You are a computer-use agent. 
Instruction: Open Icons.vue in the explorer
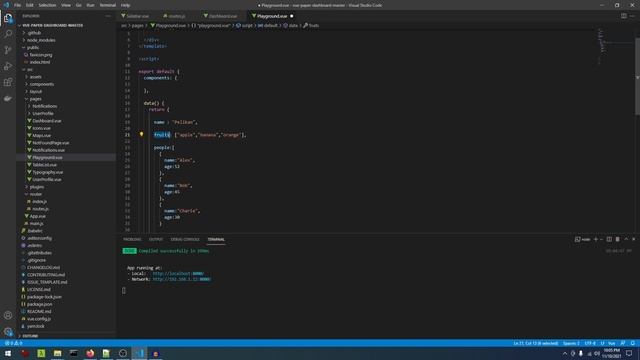(x=67, y=128)
